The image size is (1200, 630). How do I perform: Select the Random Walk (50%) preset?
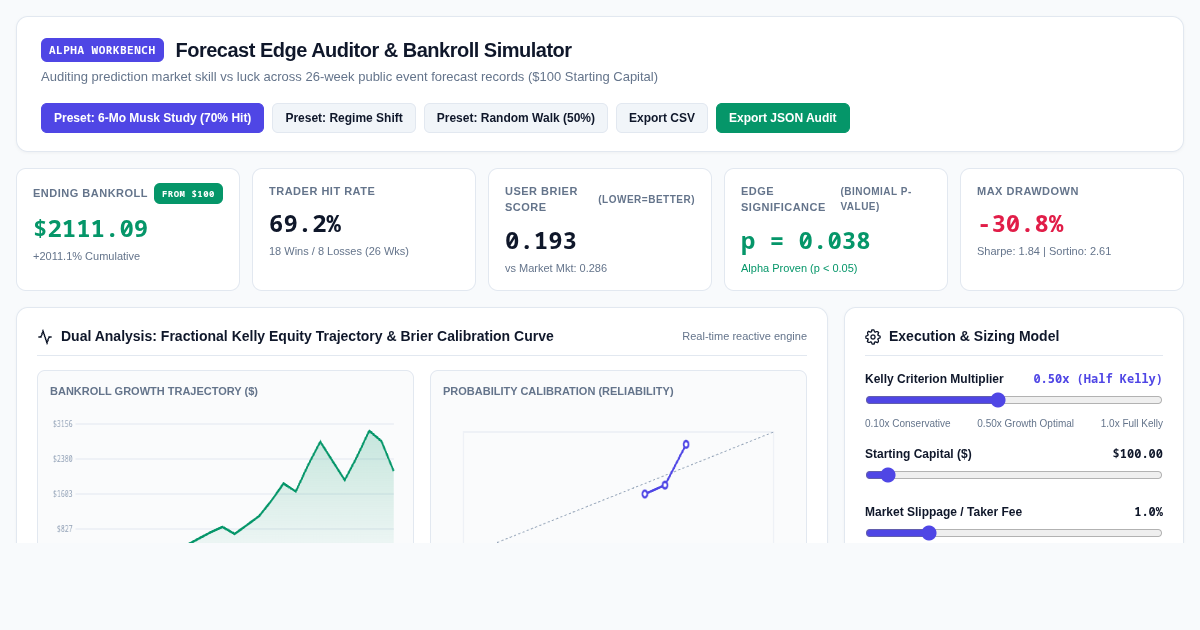pos(516,118)
